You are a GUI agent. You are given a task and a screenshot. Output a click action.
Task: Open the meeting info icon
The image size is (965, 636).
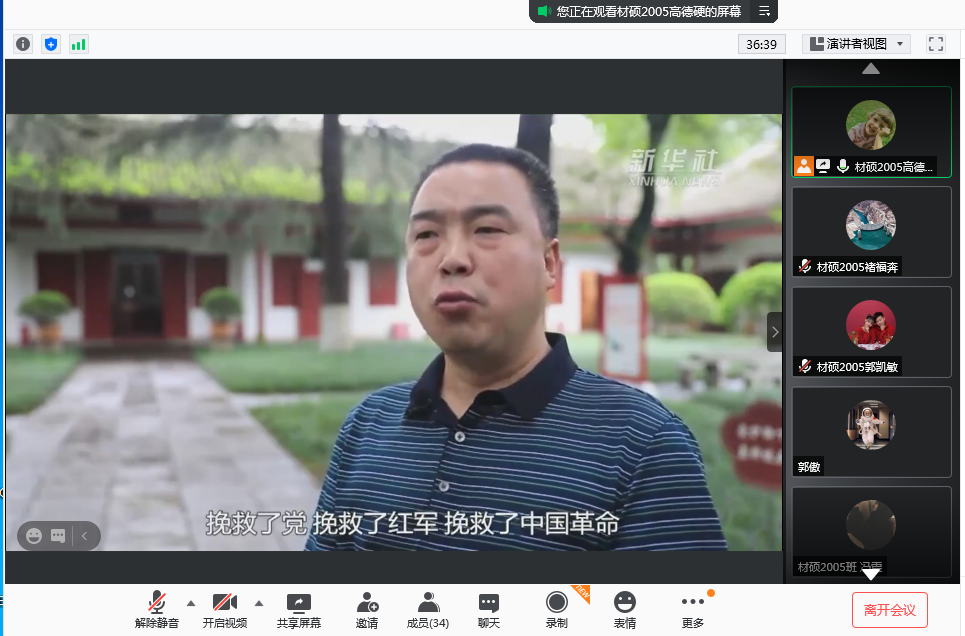(x=23, y=44)
